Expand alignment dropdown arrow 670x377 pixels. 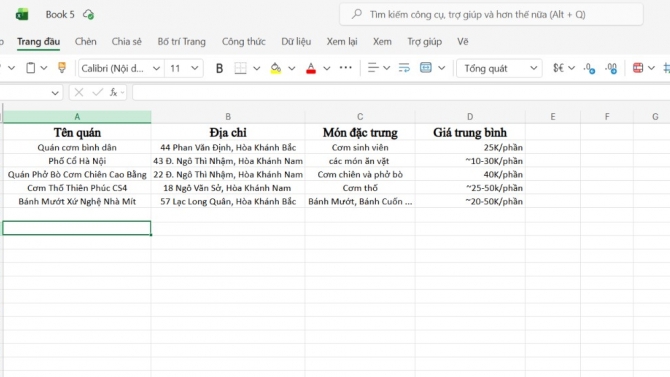[386, 68]
